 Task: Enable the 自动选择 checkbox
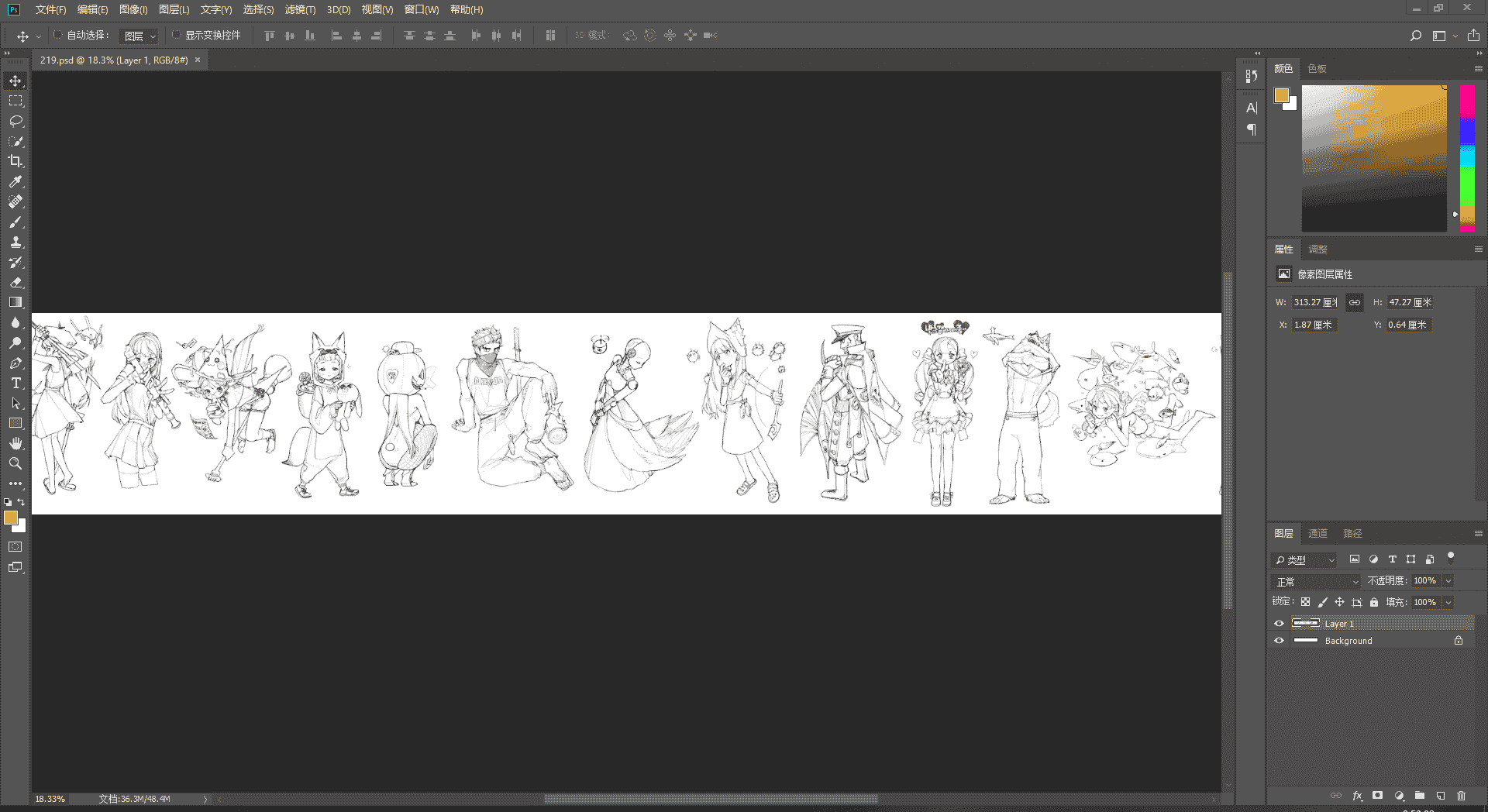click(57, 35)
